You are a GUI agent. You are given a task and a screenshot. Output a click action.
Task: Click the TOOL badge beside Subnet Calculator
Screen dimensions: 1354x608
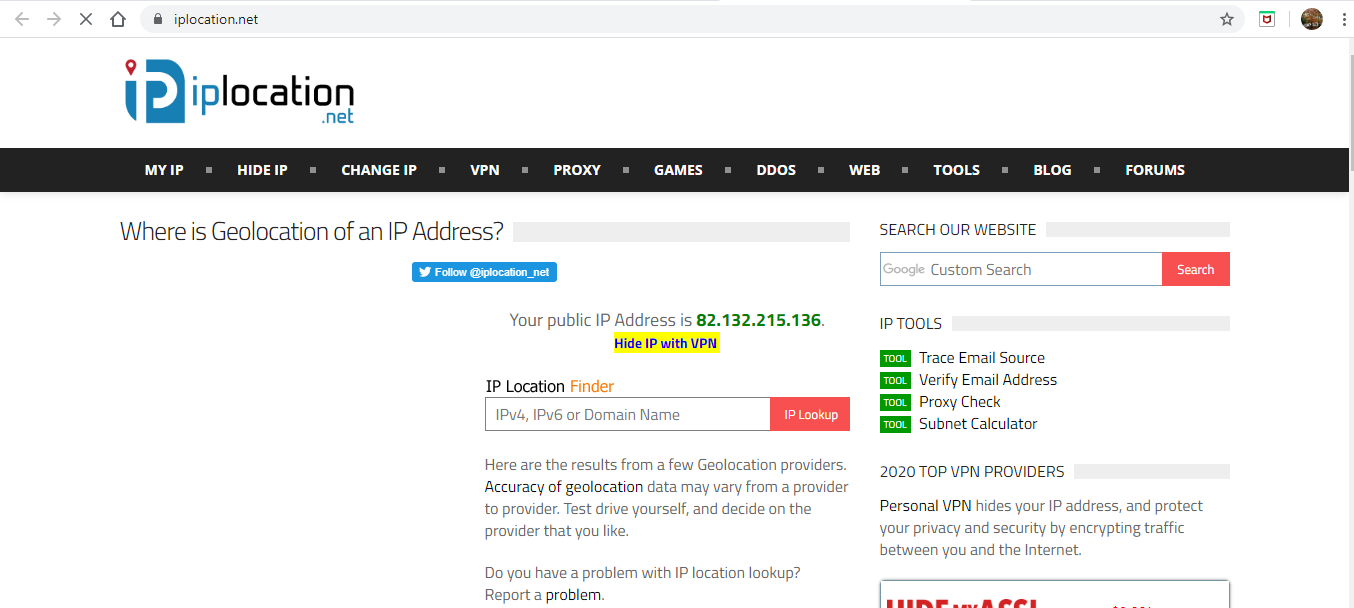click(895, 424)
